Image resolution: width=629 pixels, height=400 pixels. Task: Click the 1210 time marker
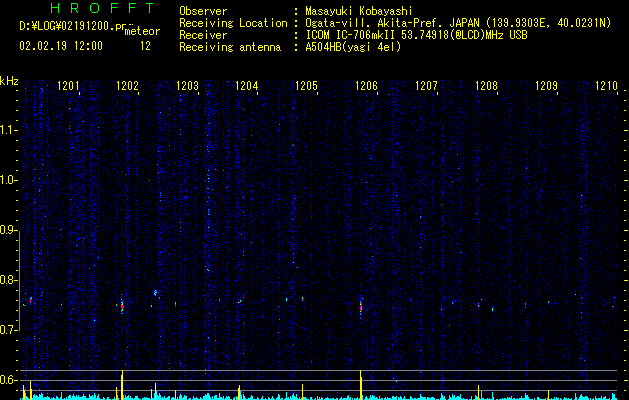[606, 85]
